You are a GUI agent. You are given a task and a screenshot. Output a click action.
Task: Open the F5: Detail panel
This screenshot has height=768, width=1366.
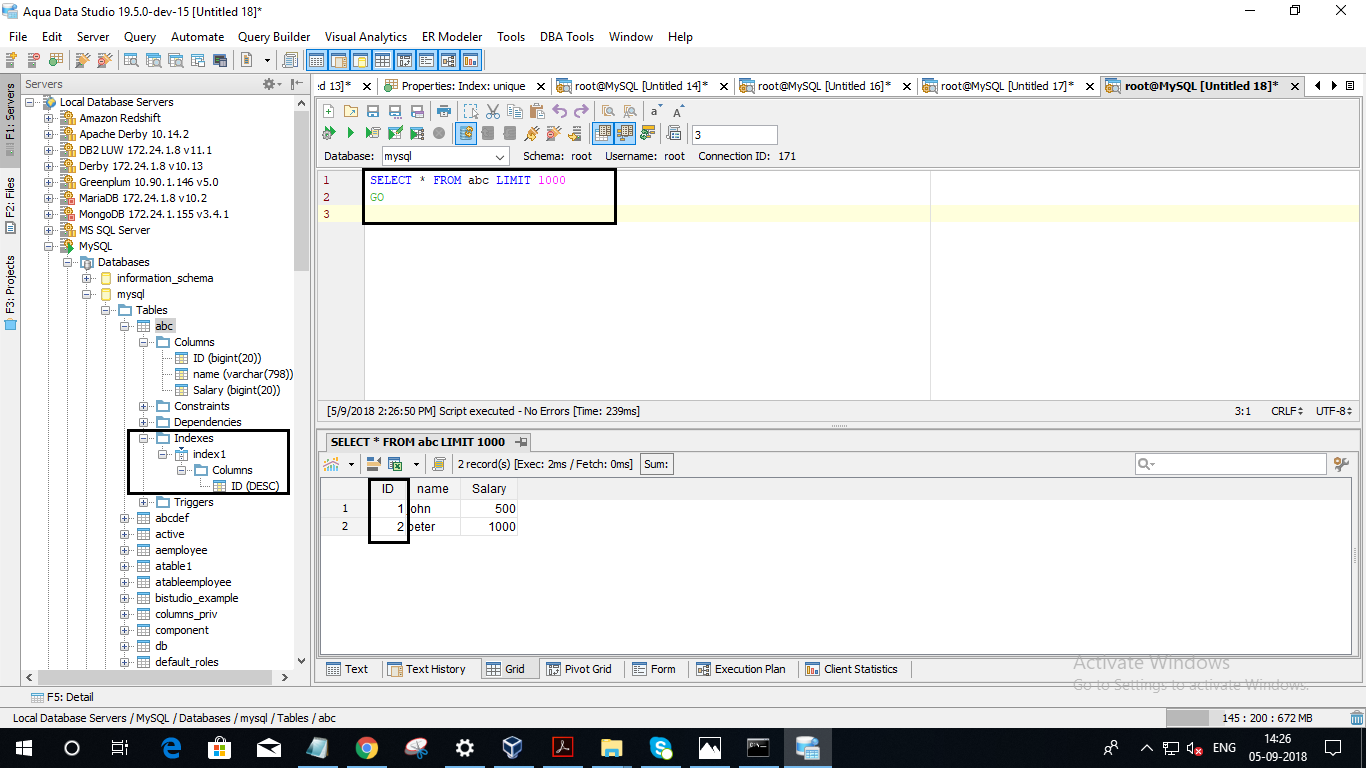click(x=65, y=697)
